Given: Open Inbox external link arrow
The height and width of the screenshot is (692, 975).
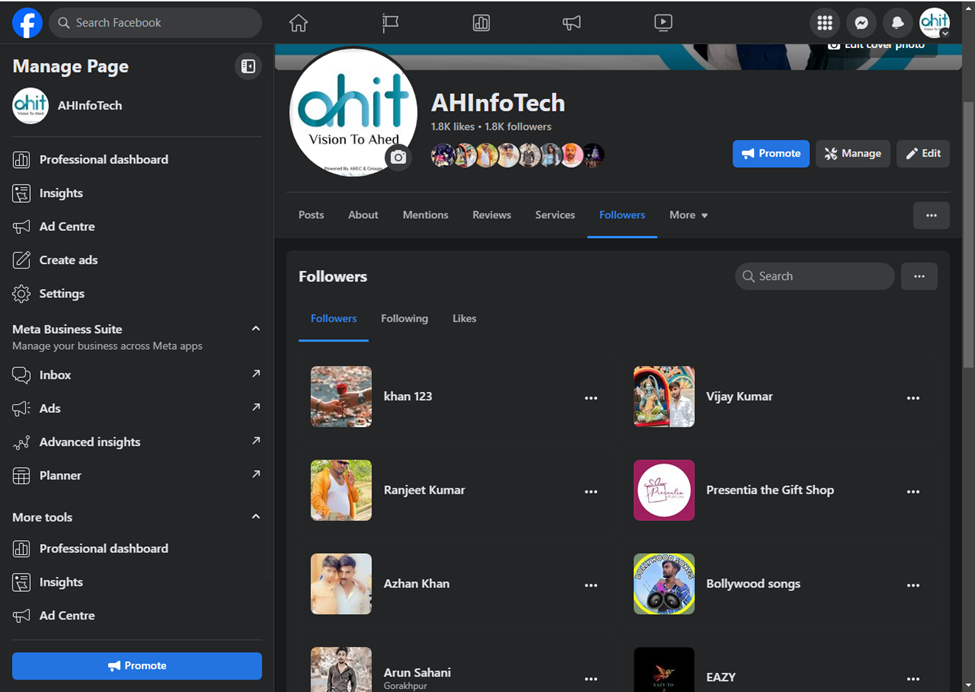Looking at the screenshot, I should (256, 374).
